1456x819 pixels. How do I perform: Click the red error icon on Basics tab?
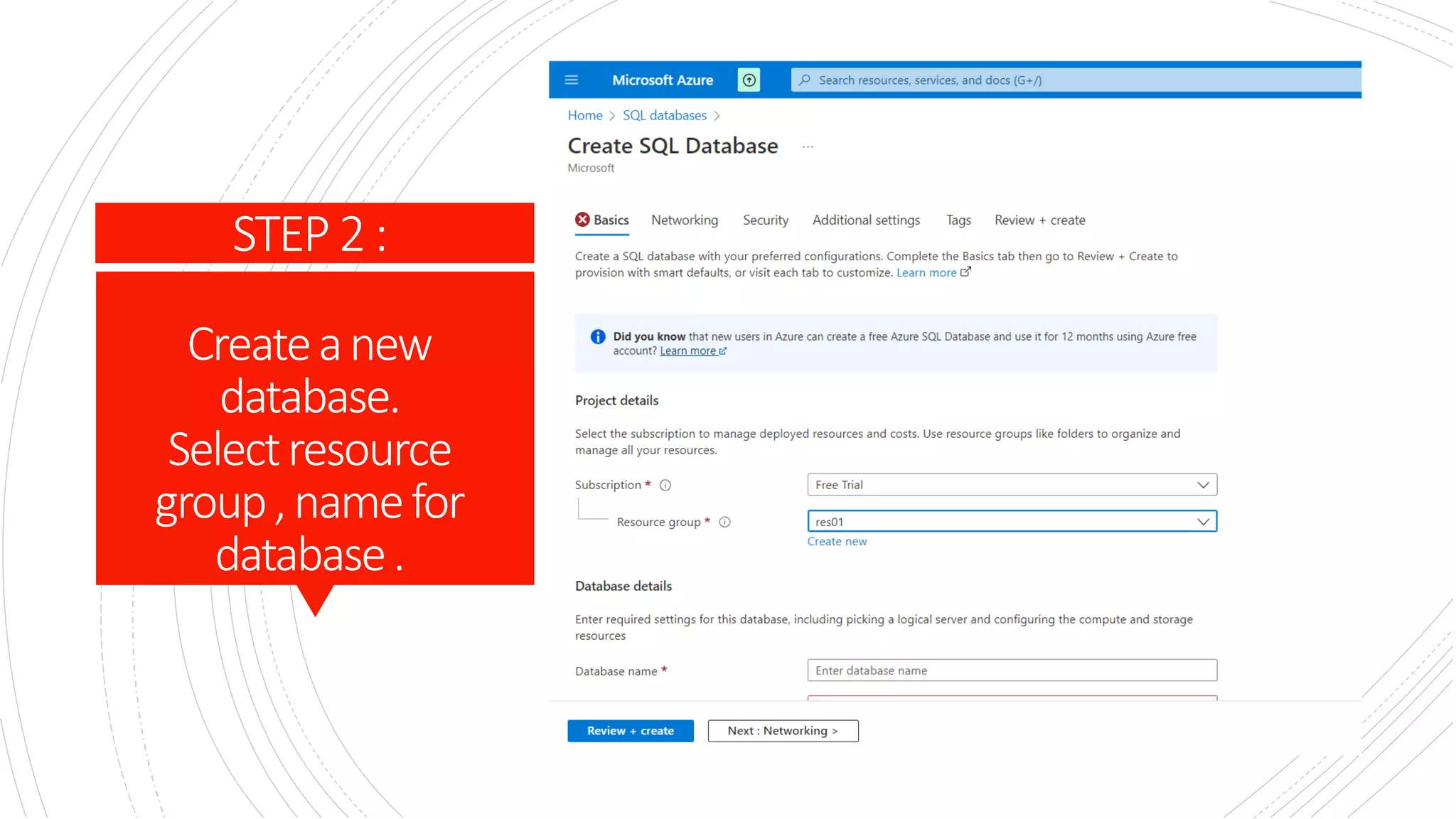tap(582, 220)
